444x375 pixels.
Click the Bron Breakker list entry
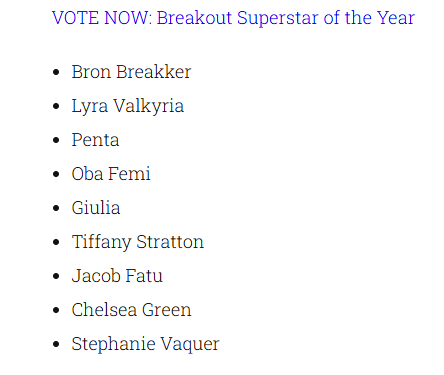pyautogui.click(x=131, y=72)
